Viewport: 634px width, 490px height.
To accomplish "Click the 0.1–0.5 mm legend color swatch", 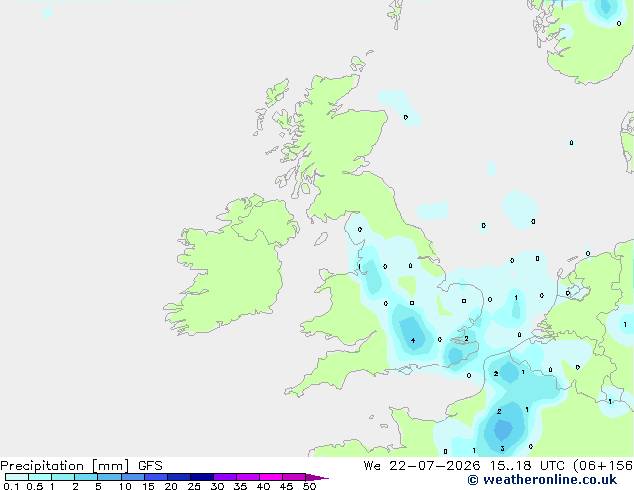I will point(17,477).
